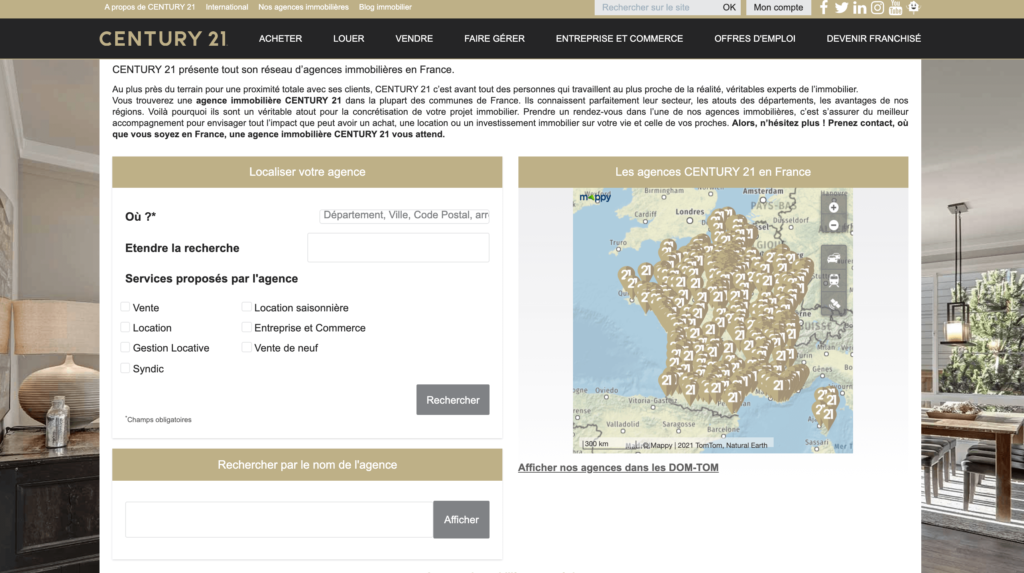Focus the Rechercher sur le site field

[x=657, y=7]
